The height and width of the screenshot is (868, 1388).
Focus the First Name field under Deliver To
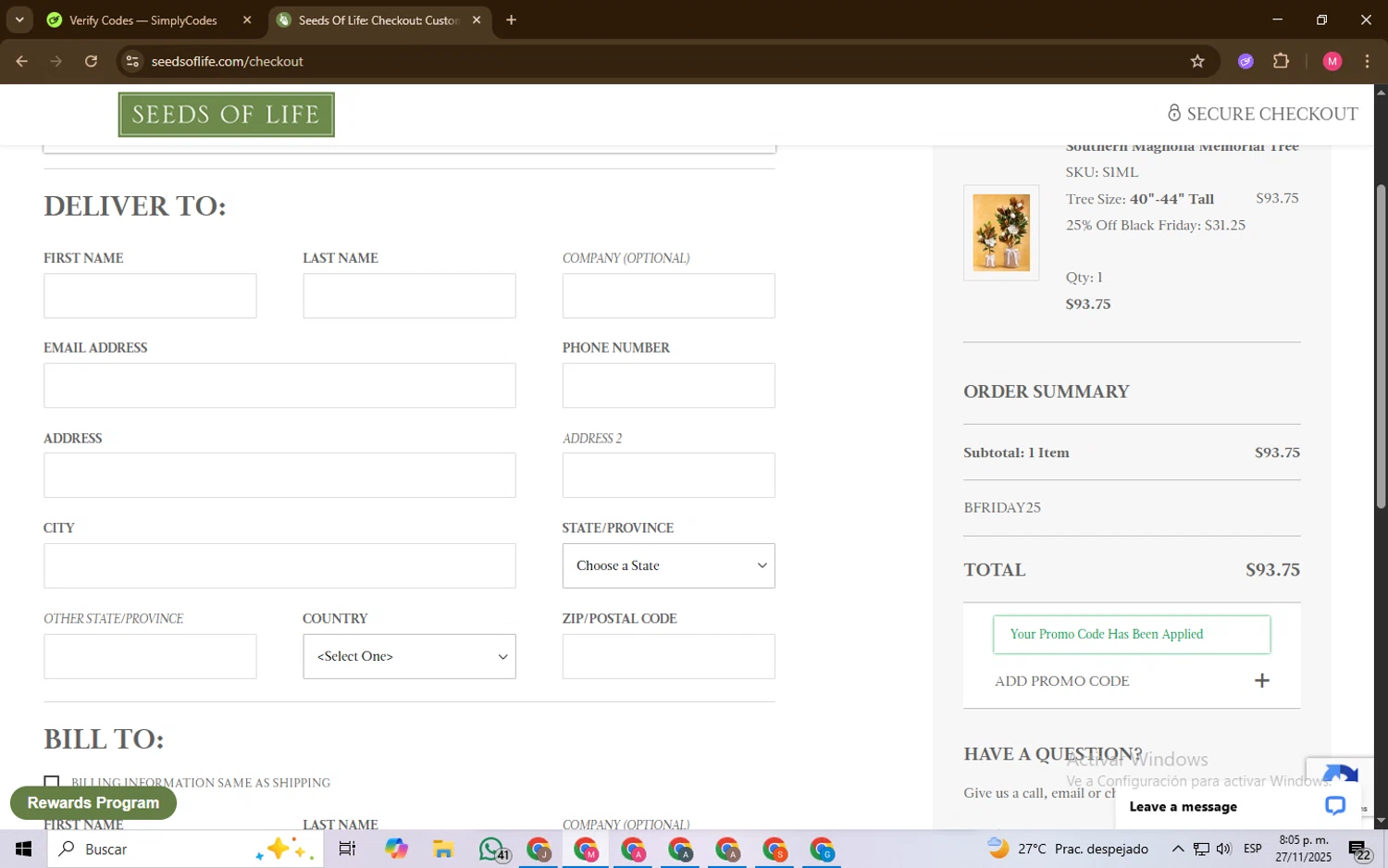(x=150, y=296)
